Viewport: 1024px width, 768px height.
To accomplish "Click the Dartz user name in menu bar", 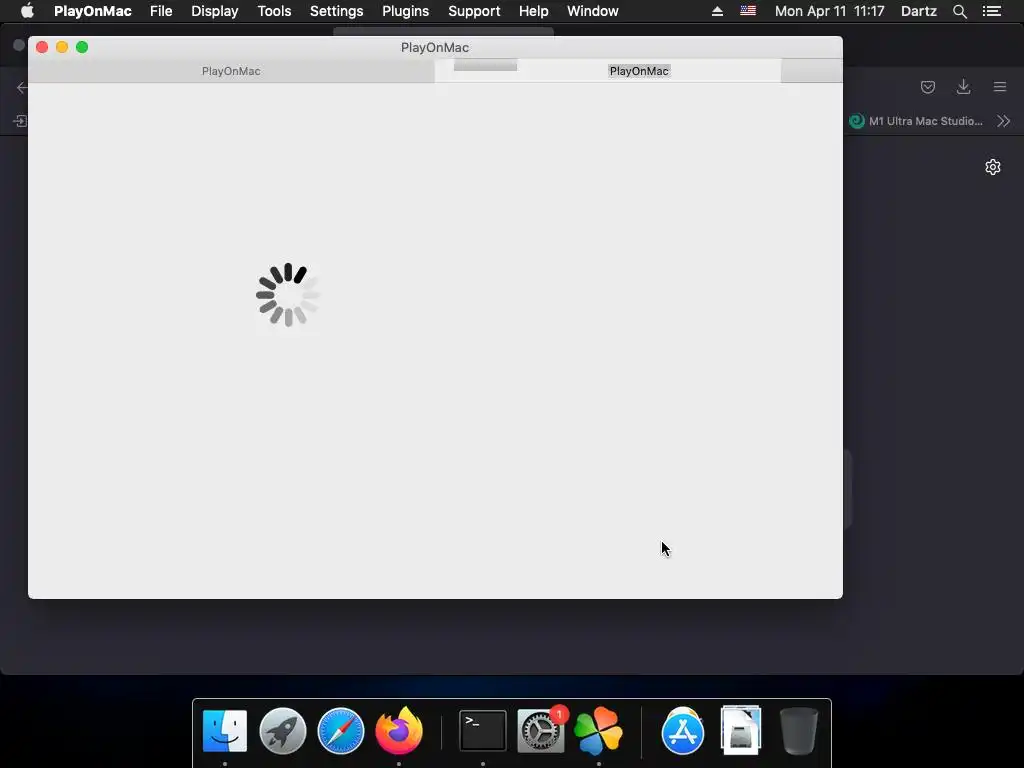I will pos(918,11).
